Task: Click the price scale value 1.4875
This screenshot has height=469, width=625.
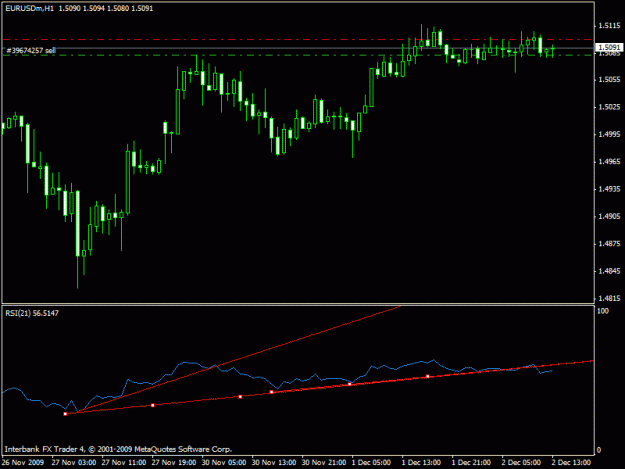Action: tap(609, 243)
